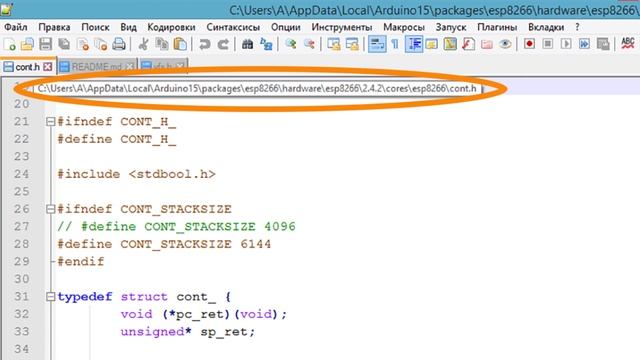Click the Paste clipboard icon
Viewport: 640px width, 360px height.
(x=180, y=44)
